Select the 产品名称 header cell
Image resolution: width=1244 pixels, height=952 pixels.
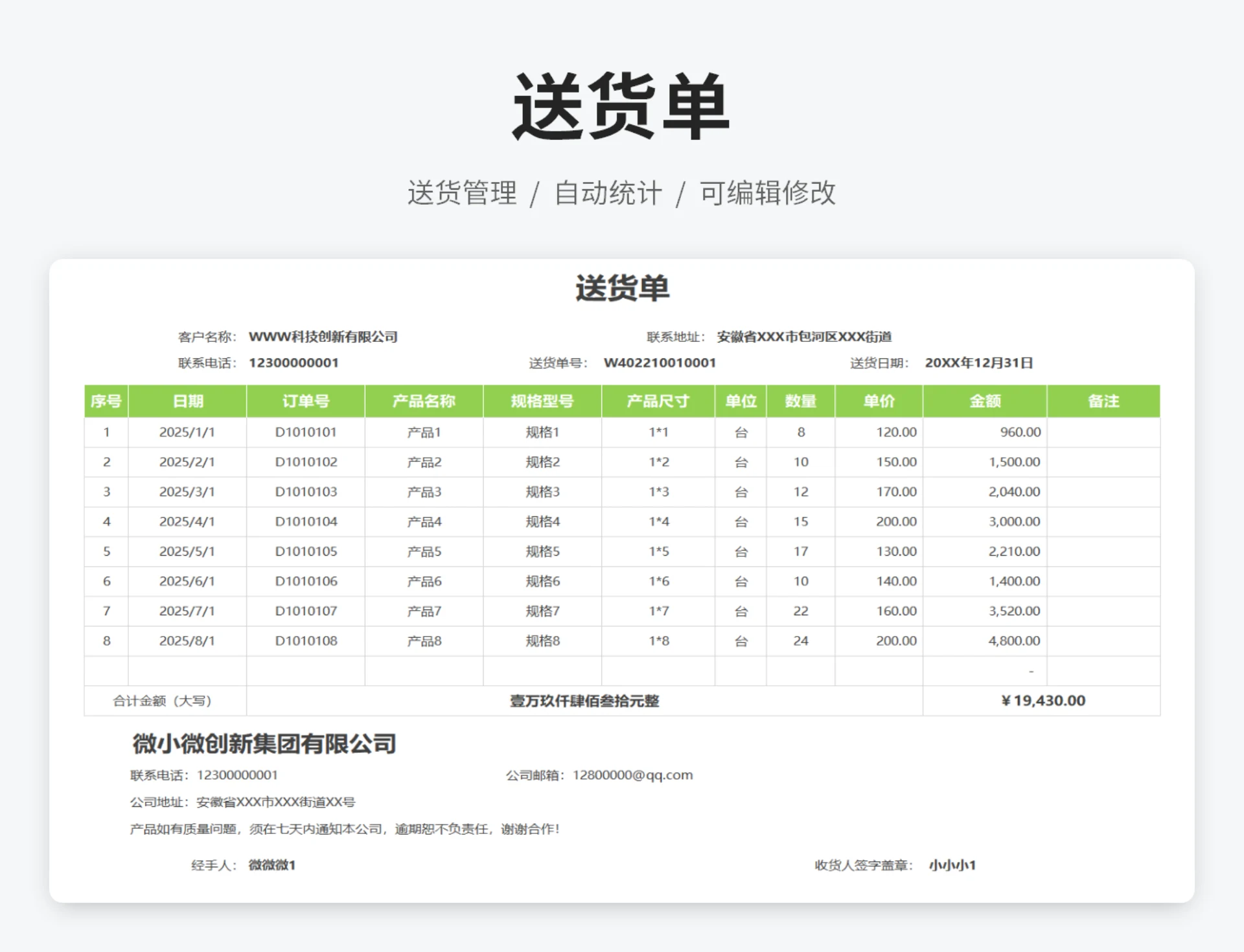coord(424,401)
